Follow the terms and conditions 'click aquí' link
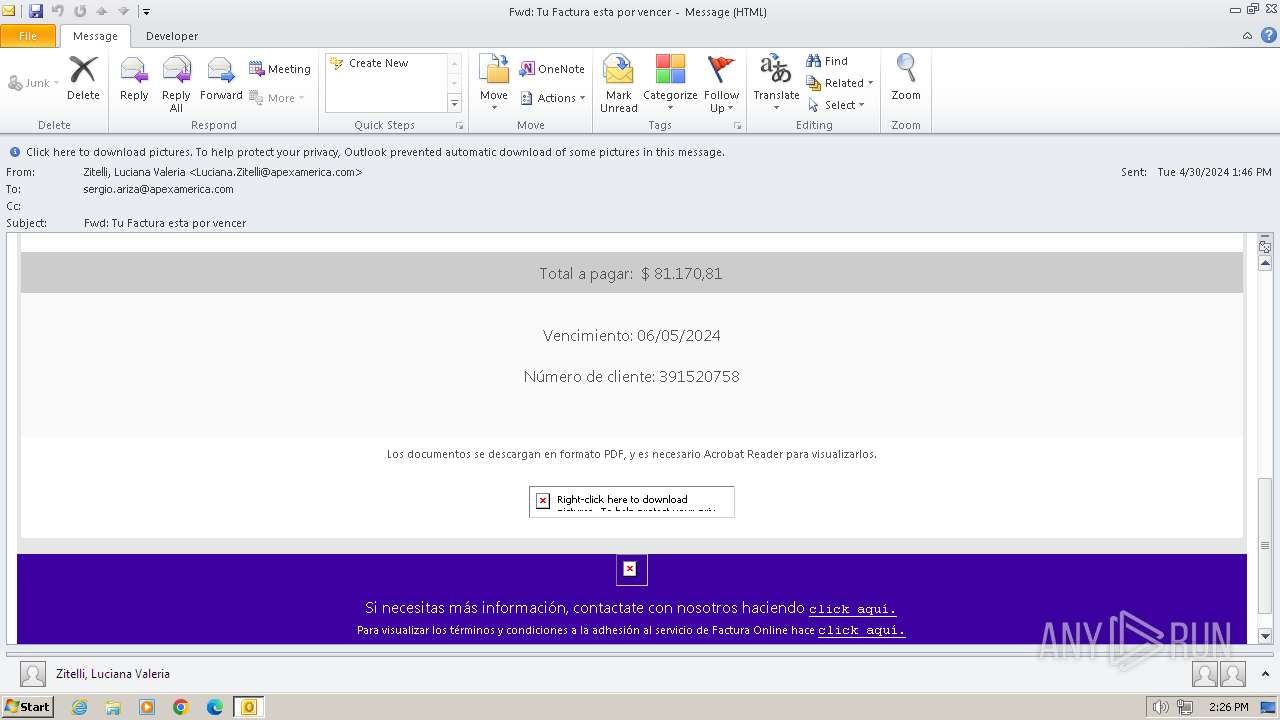This screenshot has width=1280, height=720. (x=861, y=631)
